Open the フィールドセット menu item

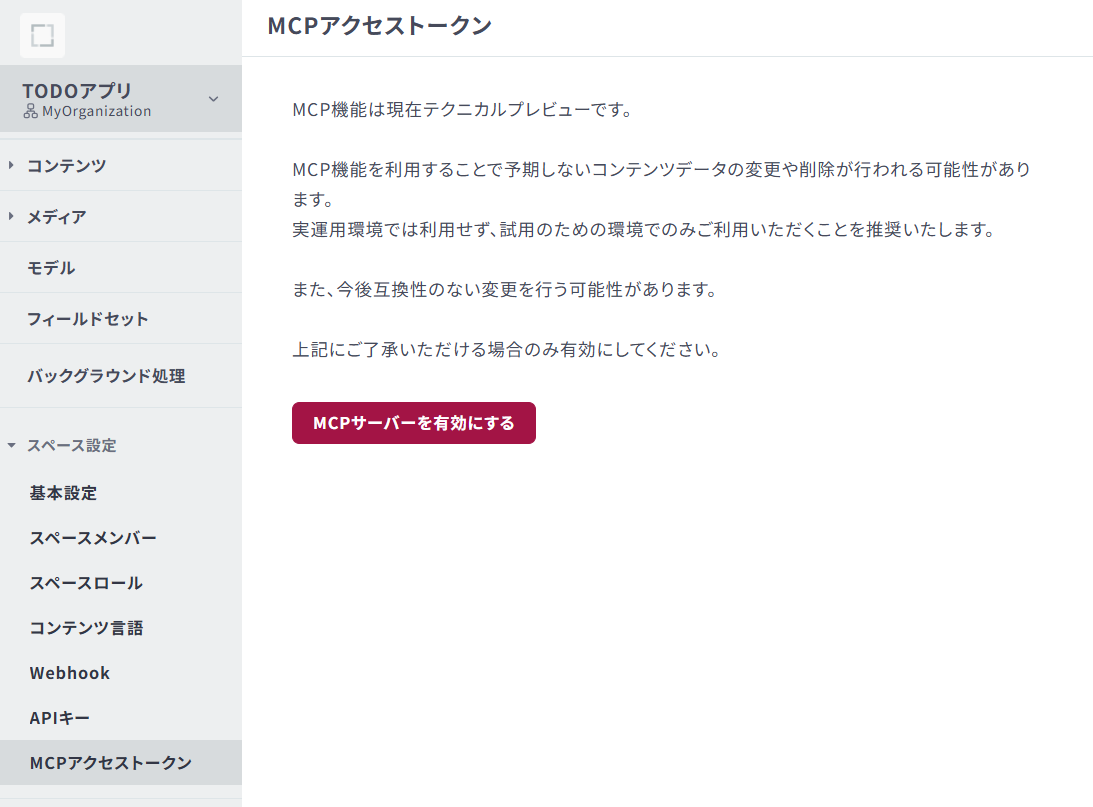click(x=88, y=319)
